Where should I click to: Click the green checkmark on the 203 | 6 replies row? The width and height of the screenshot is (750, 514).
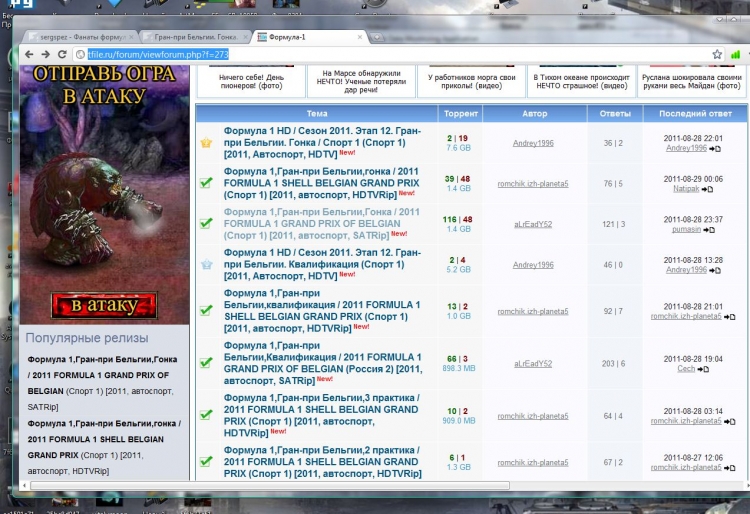coord(206,363)
